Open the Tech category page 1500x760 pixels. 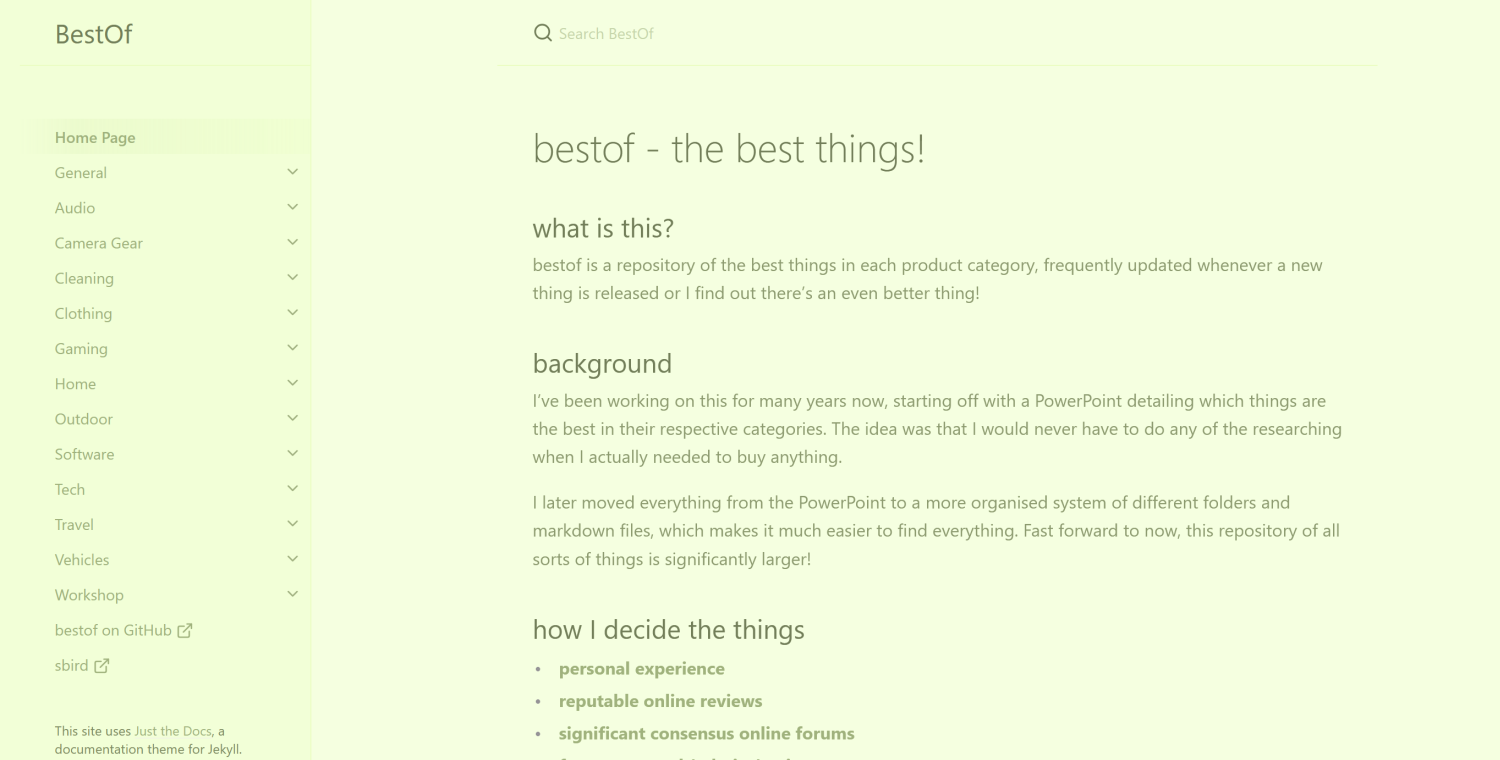tap(70, 489)
